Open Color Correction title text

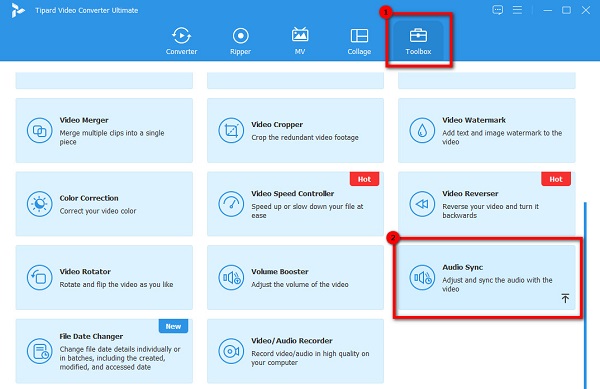pos(89,198)
